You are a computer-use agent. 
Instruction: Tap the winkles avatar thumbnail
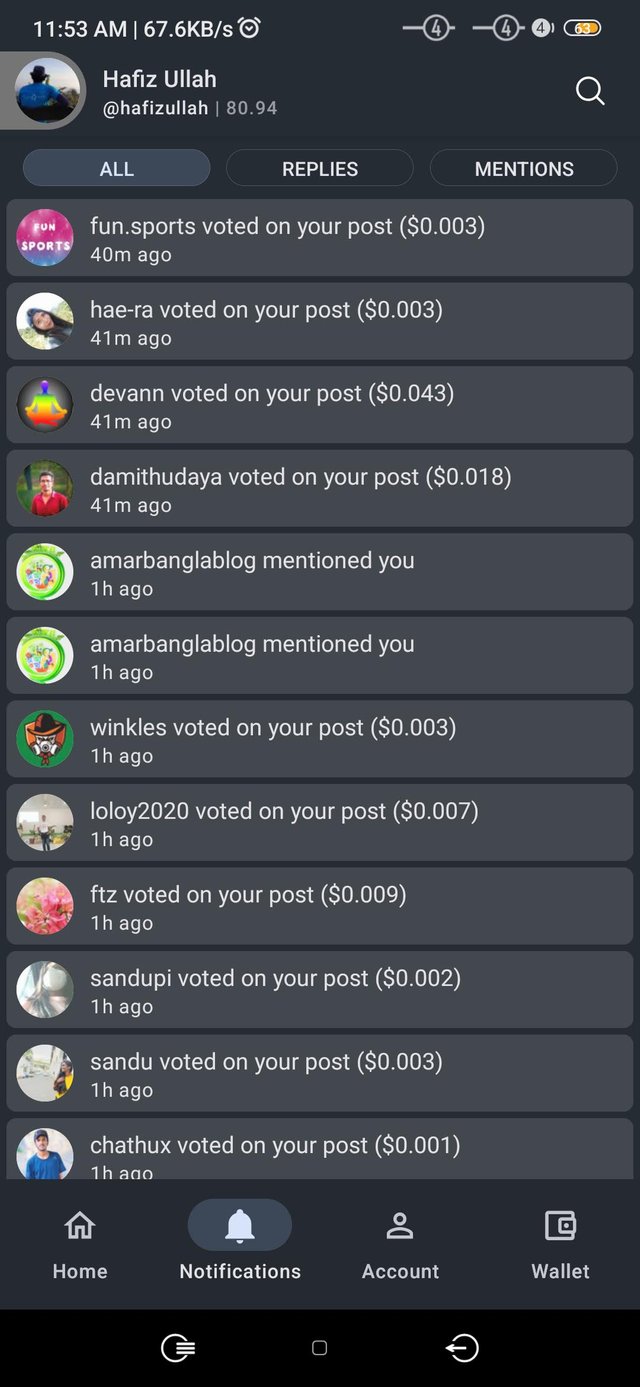(45, 739)
